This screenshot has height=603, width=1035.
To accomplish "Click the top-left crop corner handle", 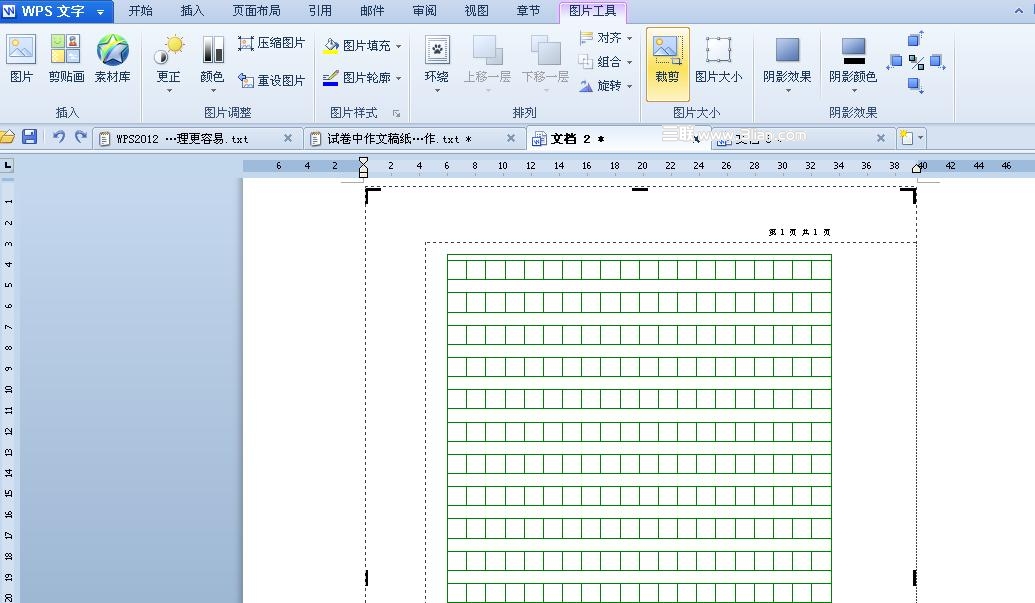I will point(373,195).
